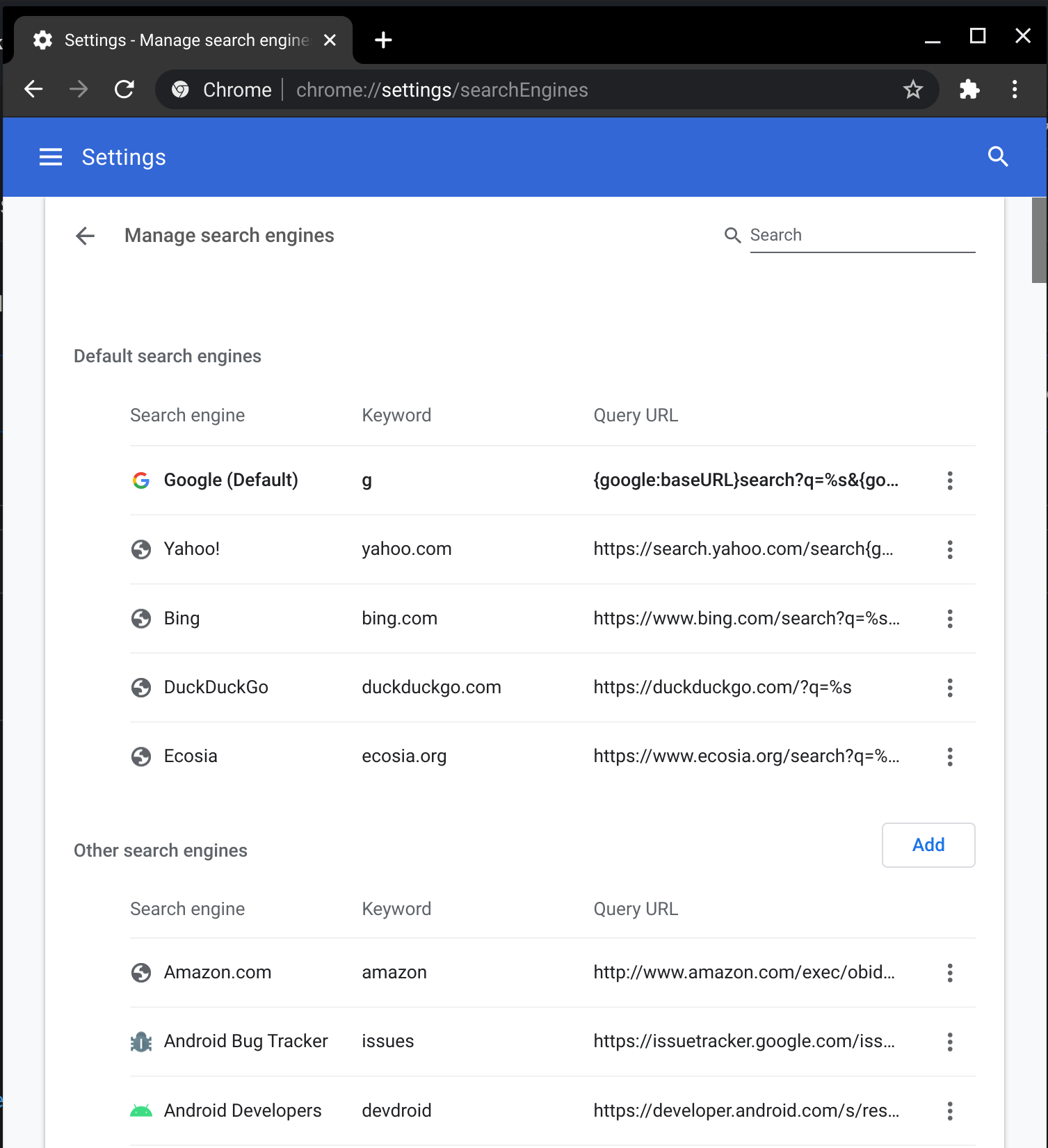Click the globe icon next to Bing
Screen dimensions: 1048x1148
point(141,618)
